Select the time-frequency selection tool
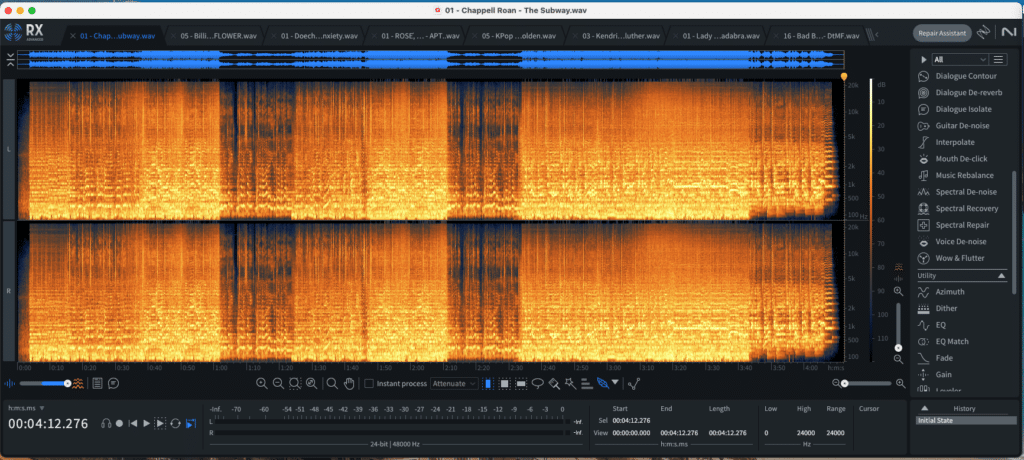The image size is (1024, 460). (504, 384)
